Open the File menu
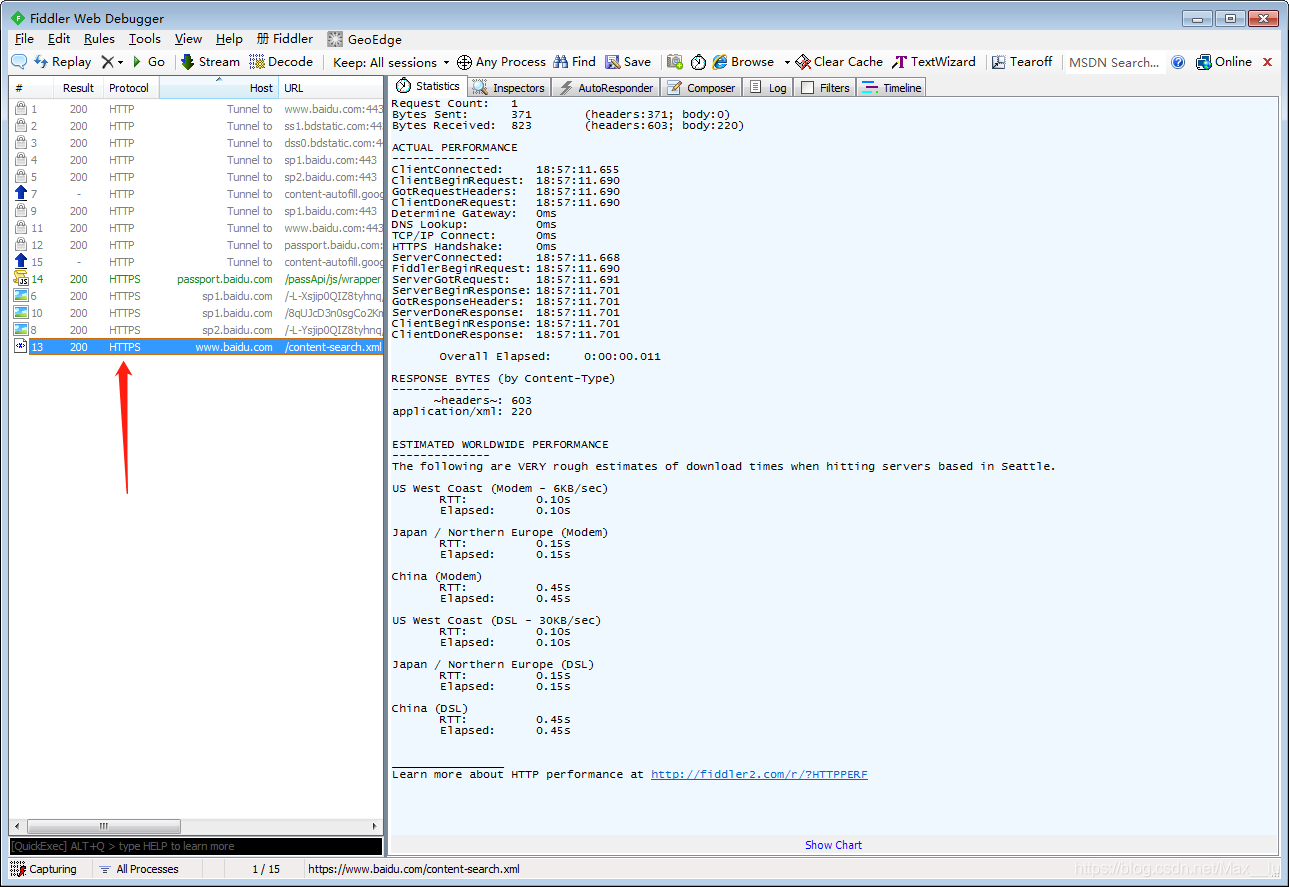Image resolution: width=1289 pixels, height=887 pixels. [x=24, y=39]
